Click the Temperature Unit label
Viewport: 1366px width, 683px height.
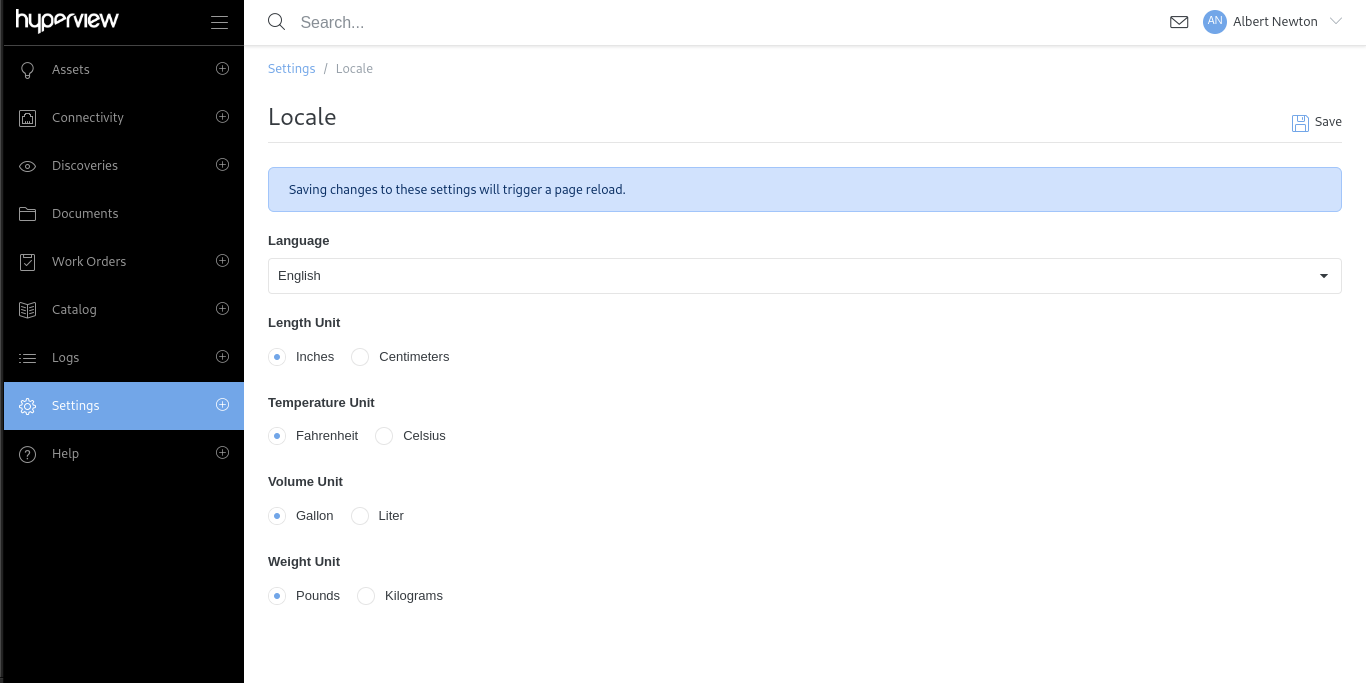321,403
